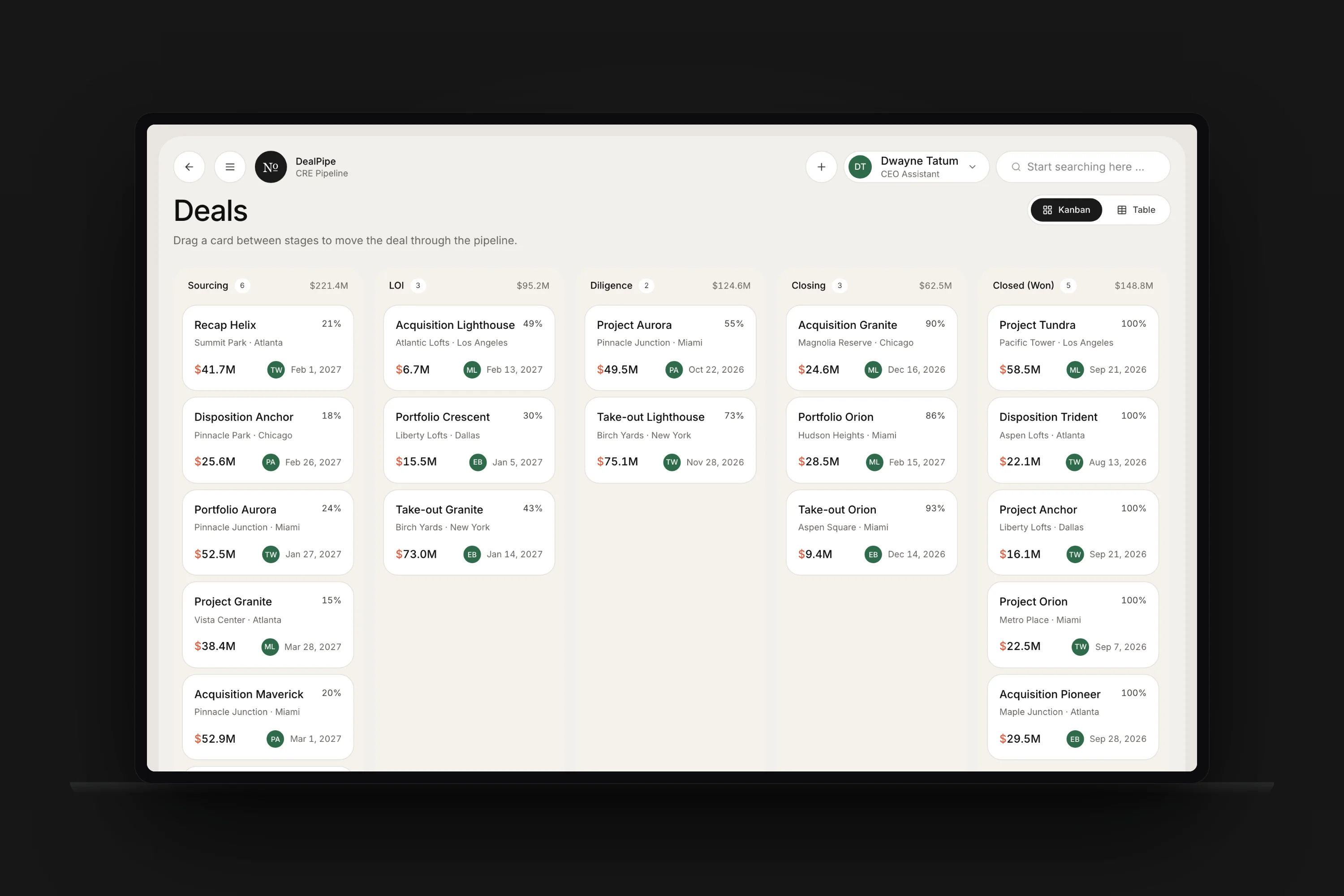Select the Diligence column header
The height and width of the screenshot is (896, 1344).
pos(611,285)
